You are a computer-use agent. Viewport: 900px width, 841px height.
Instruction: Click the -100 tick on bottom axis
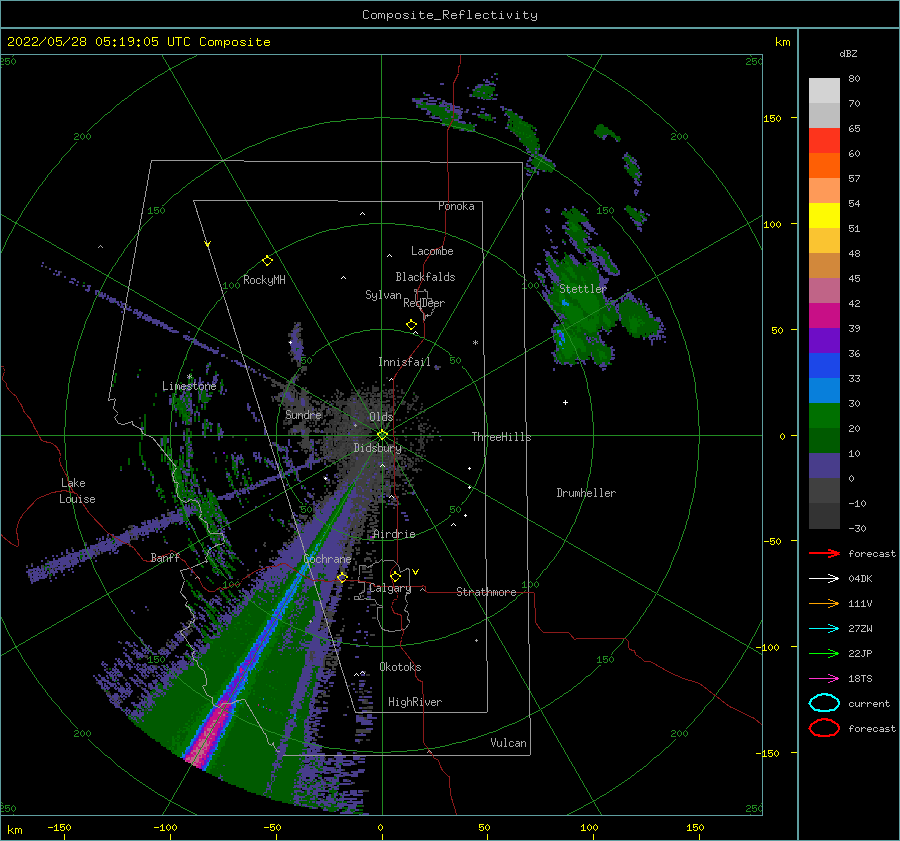pyautogui.click(x=165, y=827)
